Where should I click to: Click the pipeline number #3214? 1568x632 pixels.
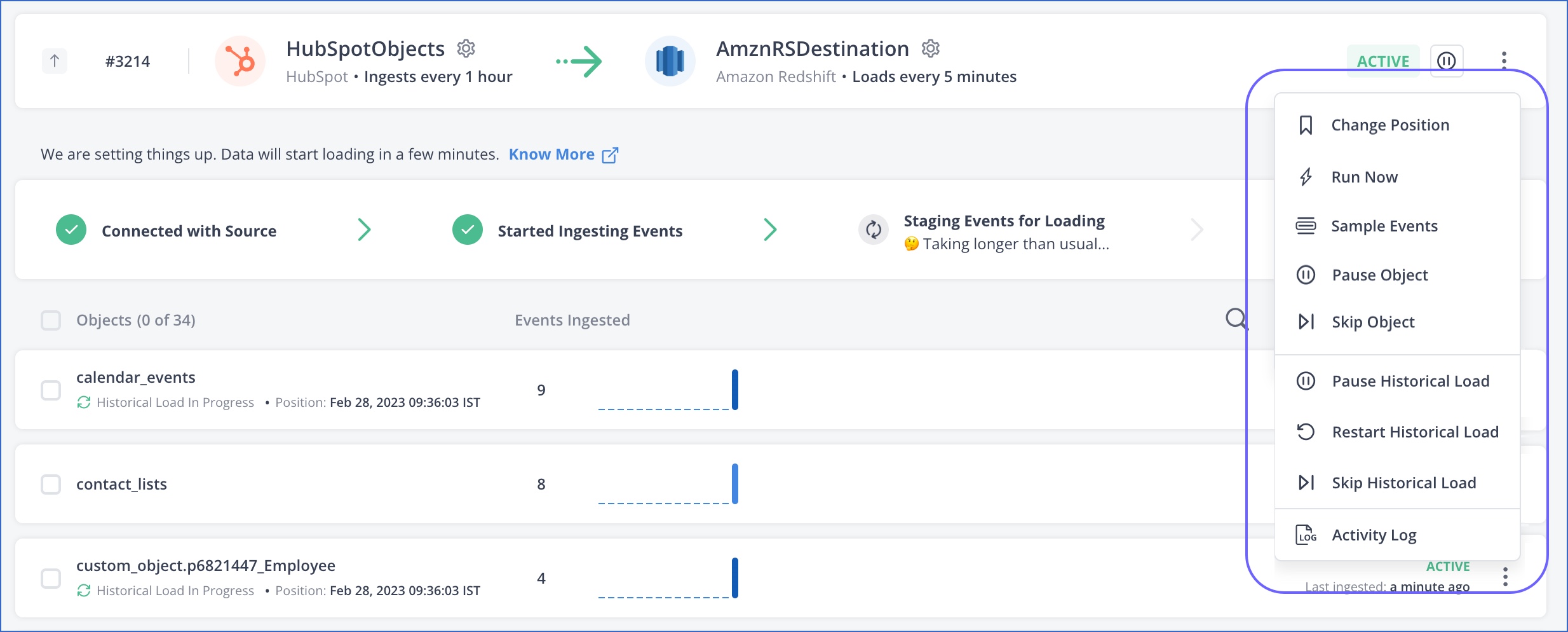(x=128, y=62)
